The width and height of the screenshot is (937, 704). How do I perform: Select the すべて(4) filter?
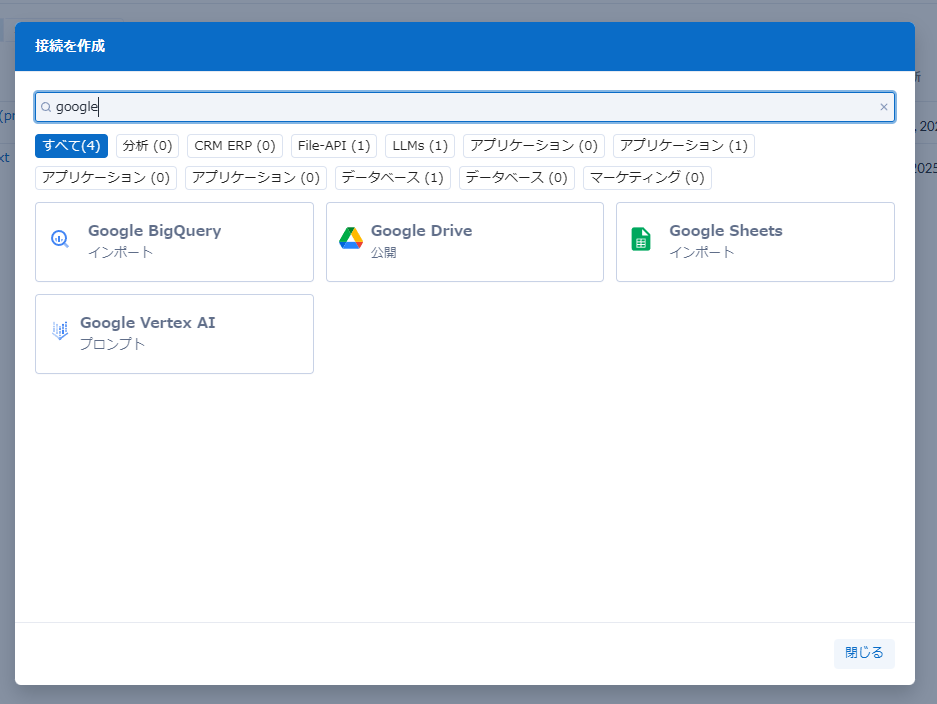click(71, 146)
